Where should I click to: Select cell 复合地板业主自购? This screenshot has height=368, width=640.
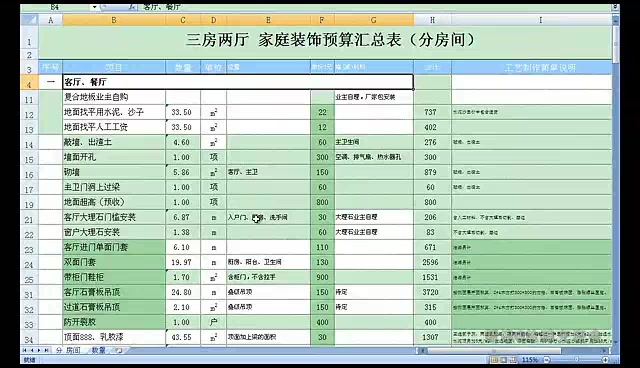(114, 97)
